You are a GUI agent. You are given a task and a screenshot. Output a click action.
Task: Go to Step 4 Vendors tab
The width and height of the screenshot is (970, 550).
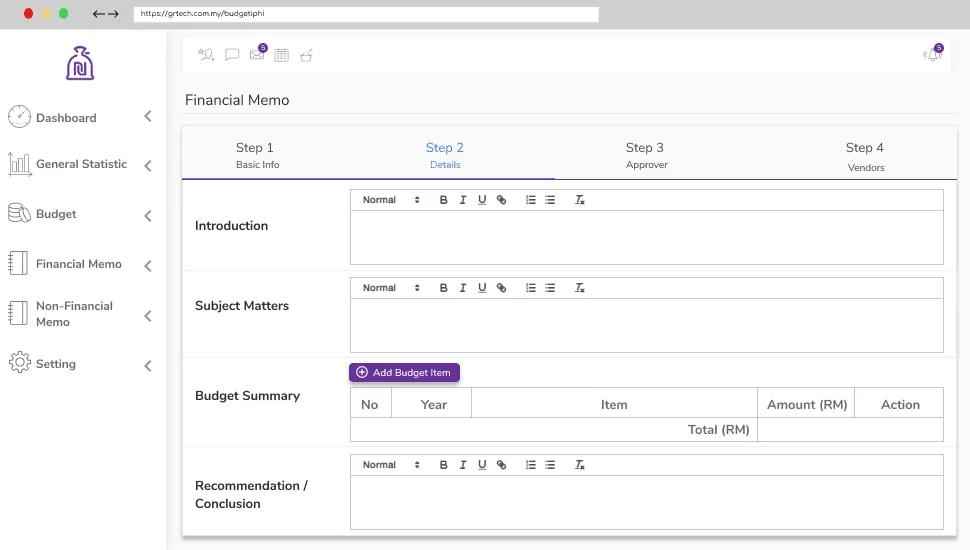tap(865, 156)
